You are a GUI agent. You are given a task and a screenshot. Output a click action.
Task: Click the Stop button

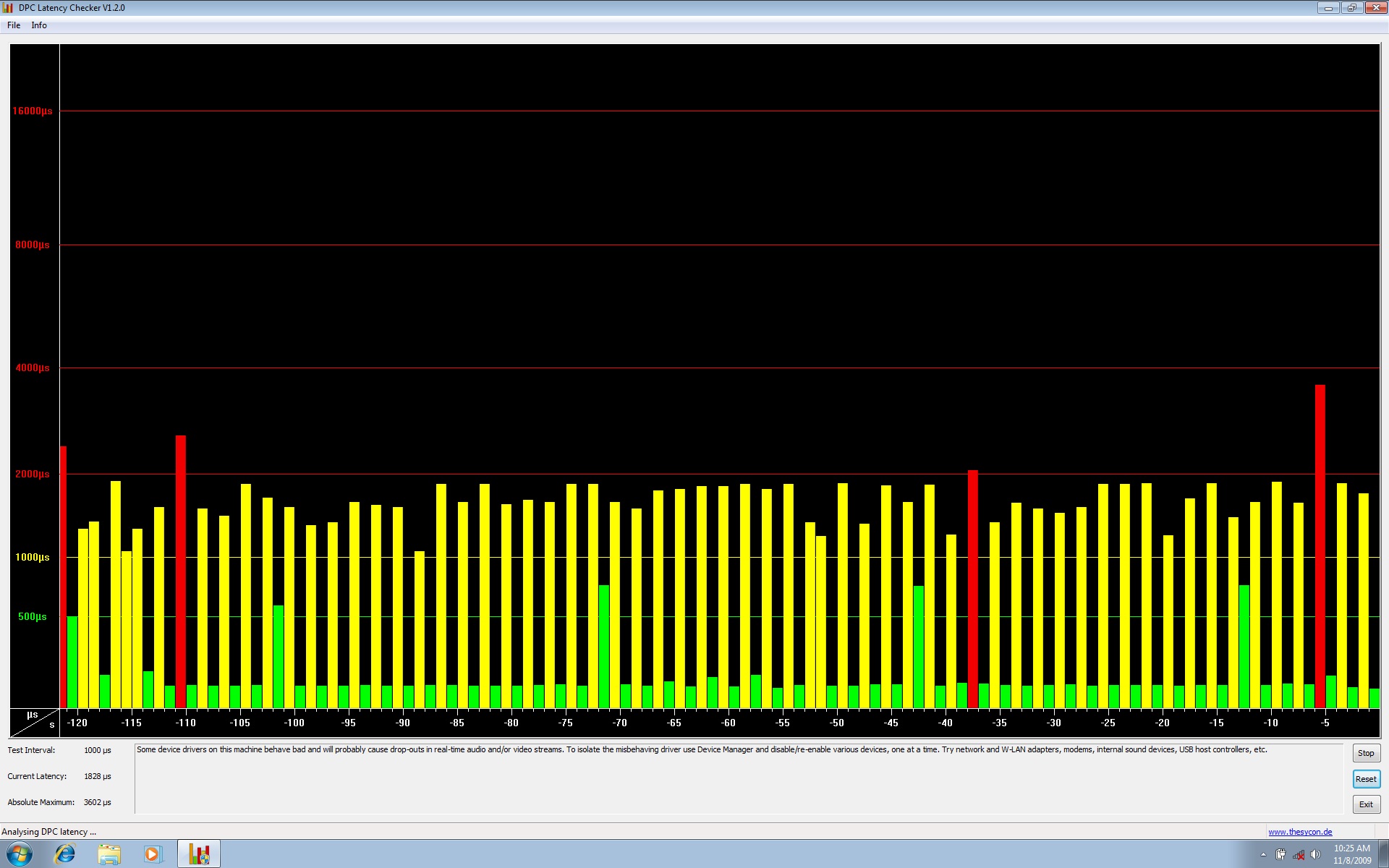[x=1366, y=753]
